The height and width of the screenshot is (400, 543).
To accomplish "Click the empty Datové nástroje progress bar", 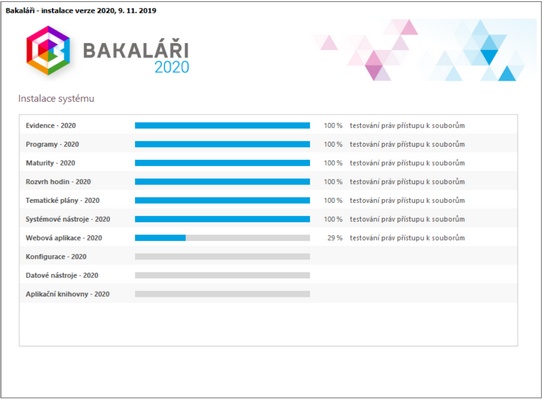I will [x=222, y=275].
